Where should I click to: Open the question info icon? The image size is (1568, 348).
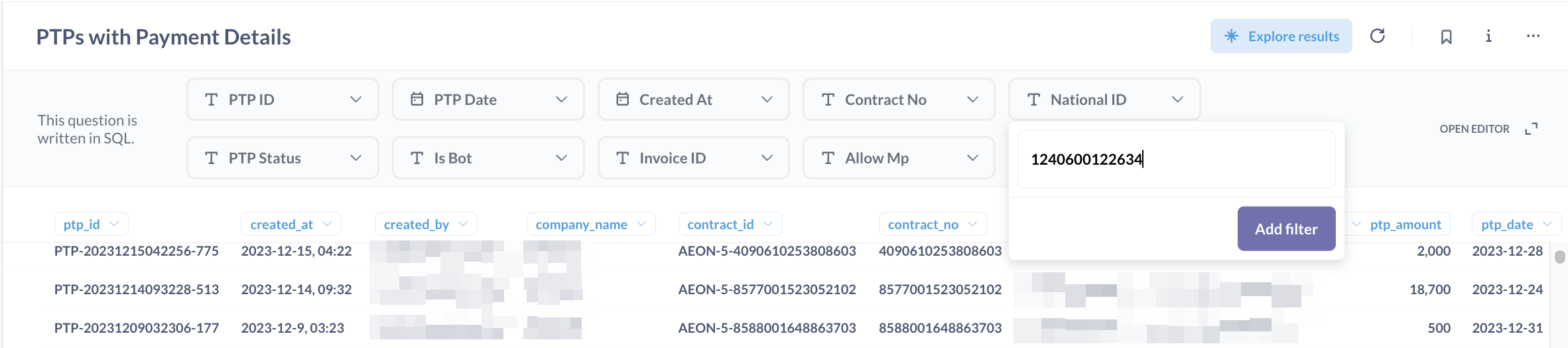(1488, 36)
